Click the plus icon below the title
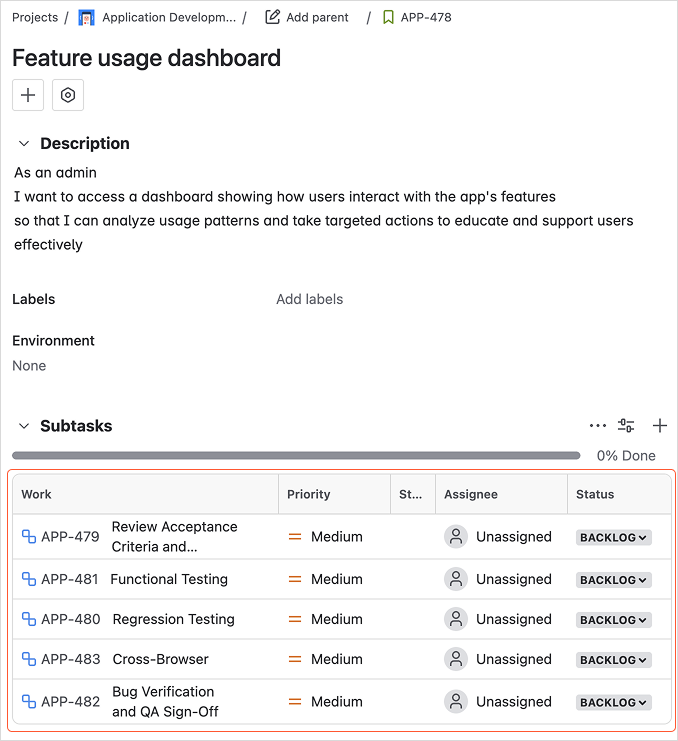 tap(28, 95)
